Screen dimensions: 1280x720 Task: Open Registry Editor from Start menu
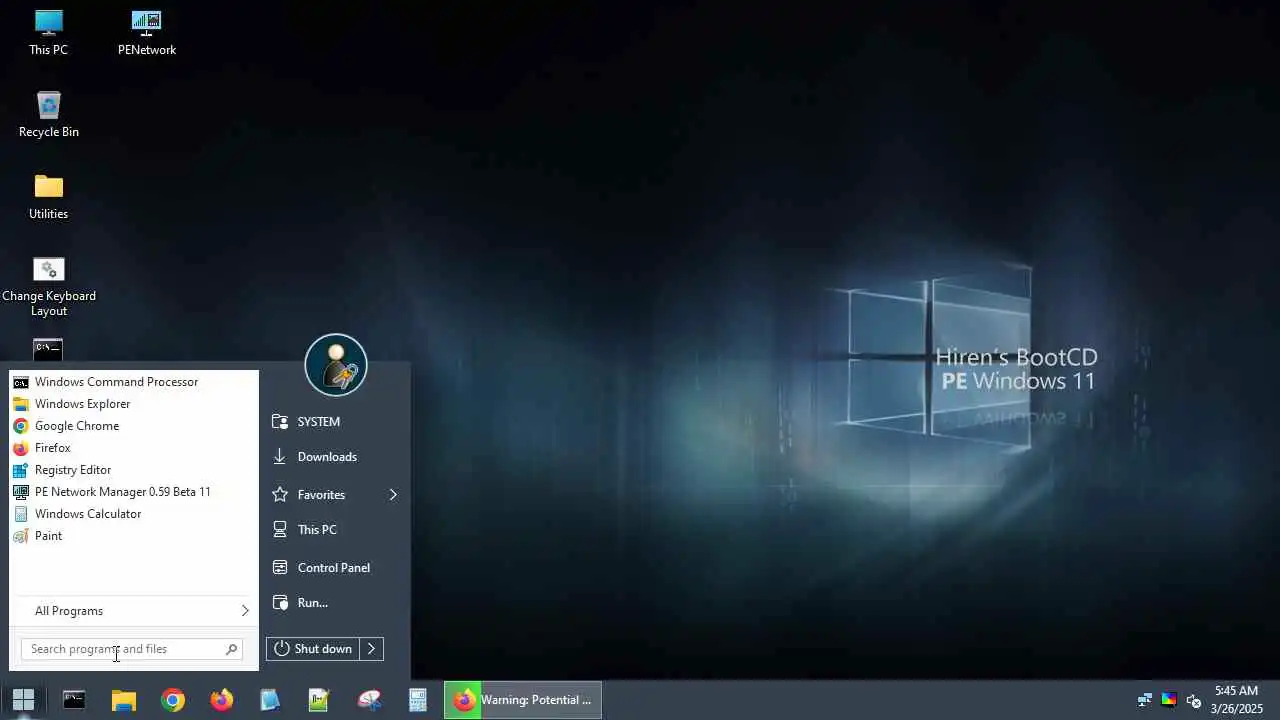133,470
